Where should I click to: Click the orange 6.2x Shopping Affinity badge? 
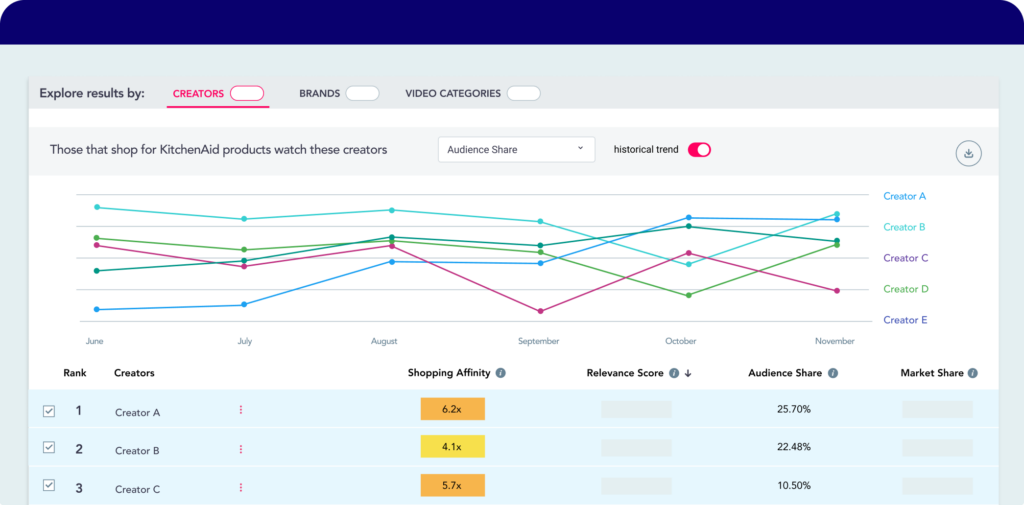tap(452, 409)
